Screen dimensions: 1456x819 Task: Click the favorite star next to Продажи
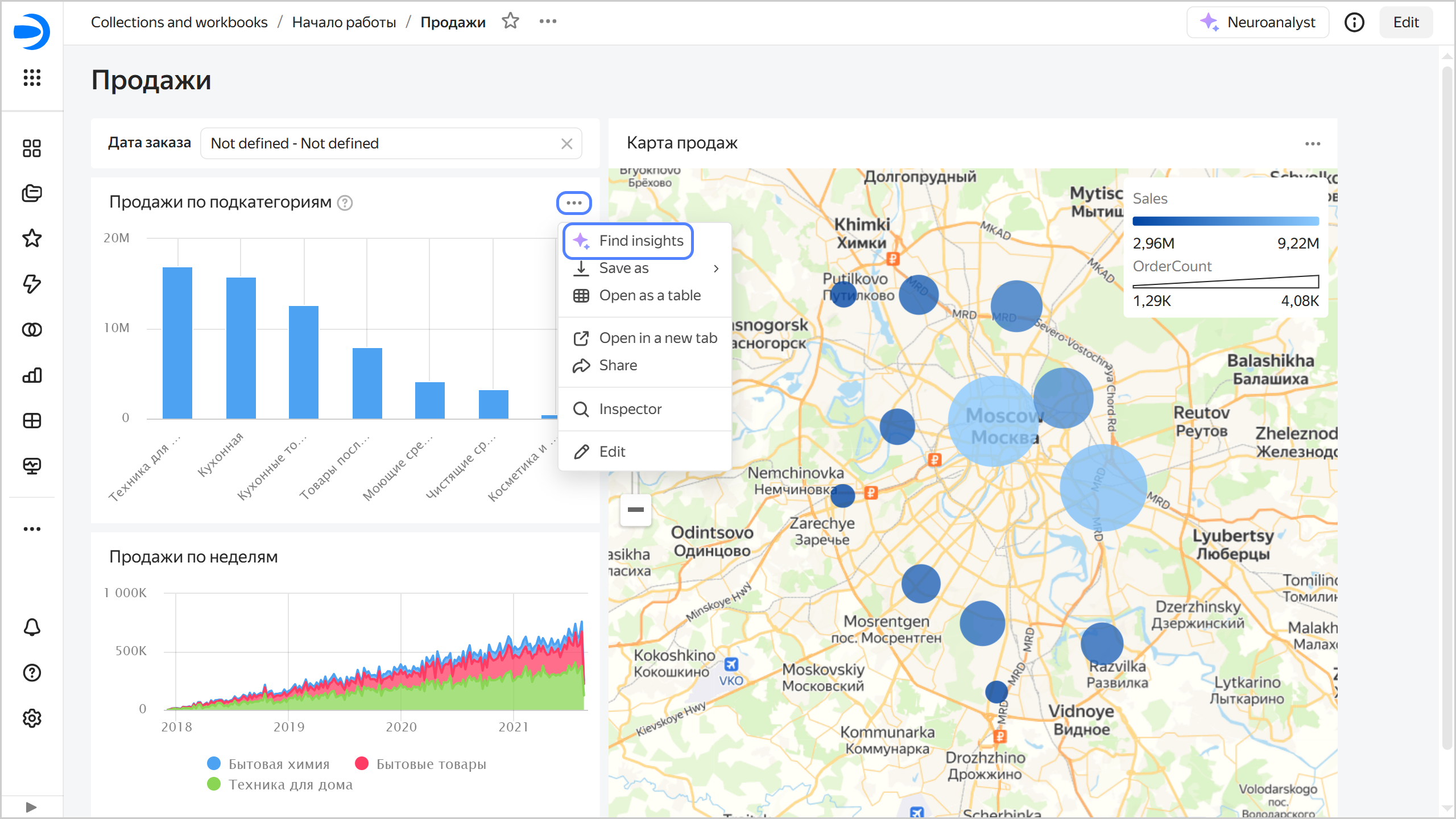pyautogui.click(x=510, y=22)
